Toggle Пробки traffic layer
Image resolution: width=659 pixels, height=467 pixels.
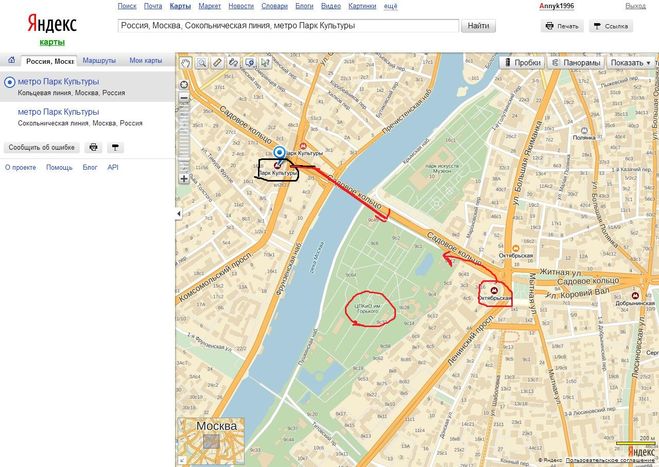tap(522, 63)
